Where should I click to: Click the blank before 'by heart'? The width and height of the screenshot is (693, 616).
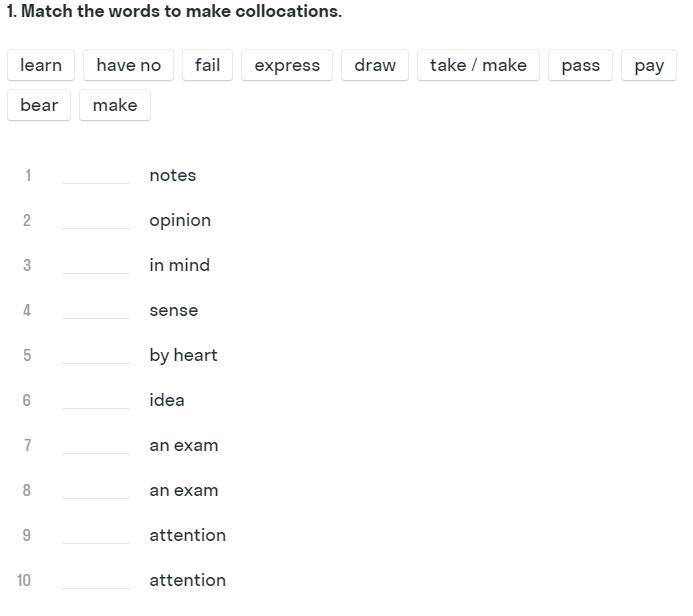point(96,356)
